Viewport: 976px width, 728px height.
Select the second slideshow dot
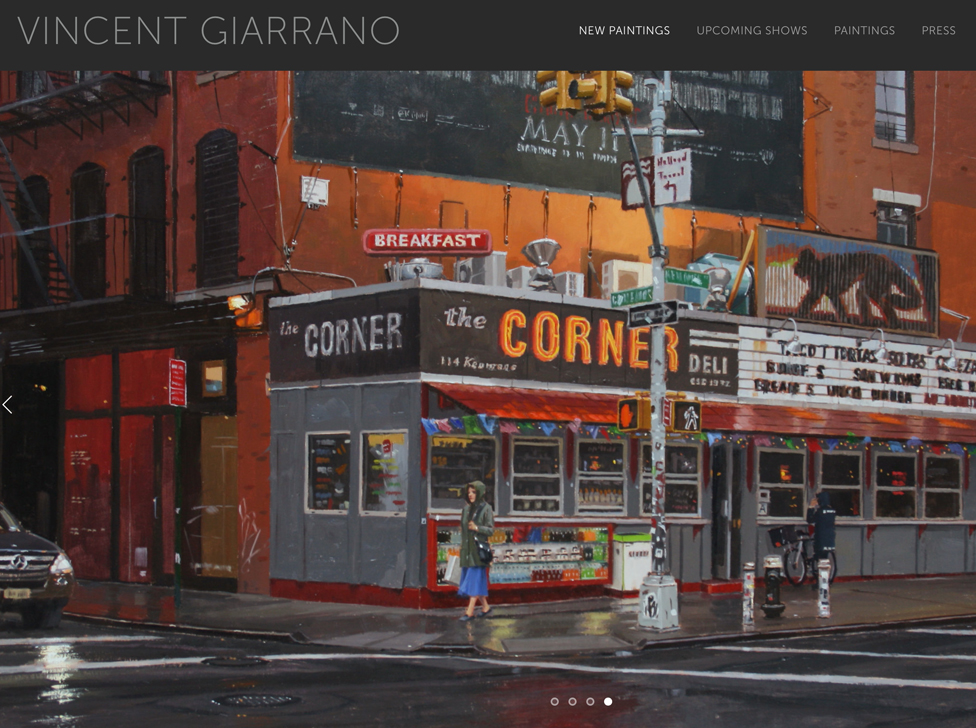[x=573, y=702]
